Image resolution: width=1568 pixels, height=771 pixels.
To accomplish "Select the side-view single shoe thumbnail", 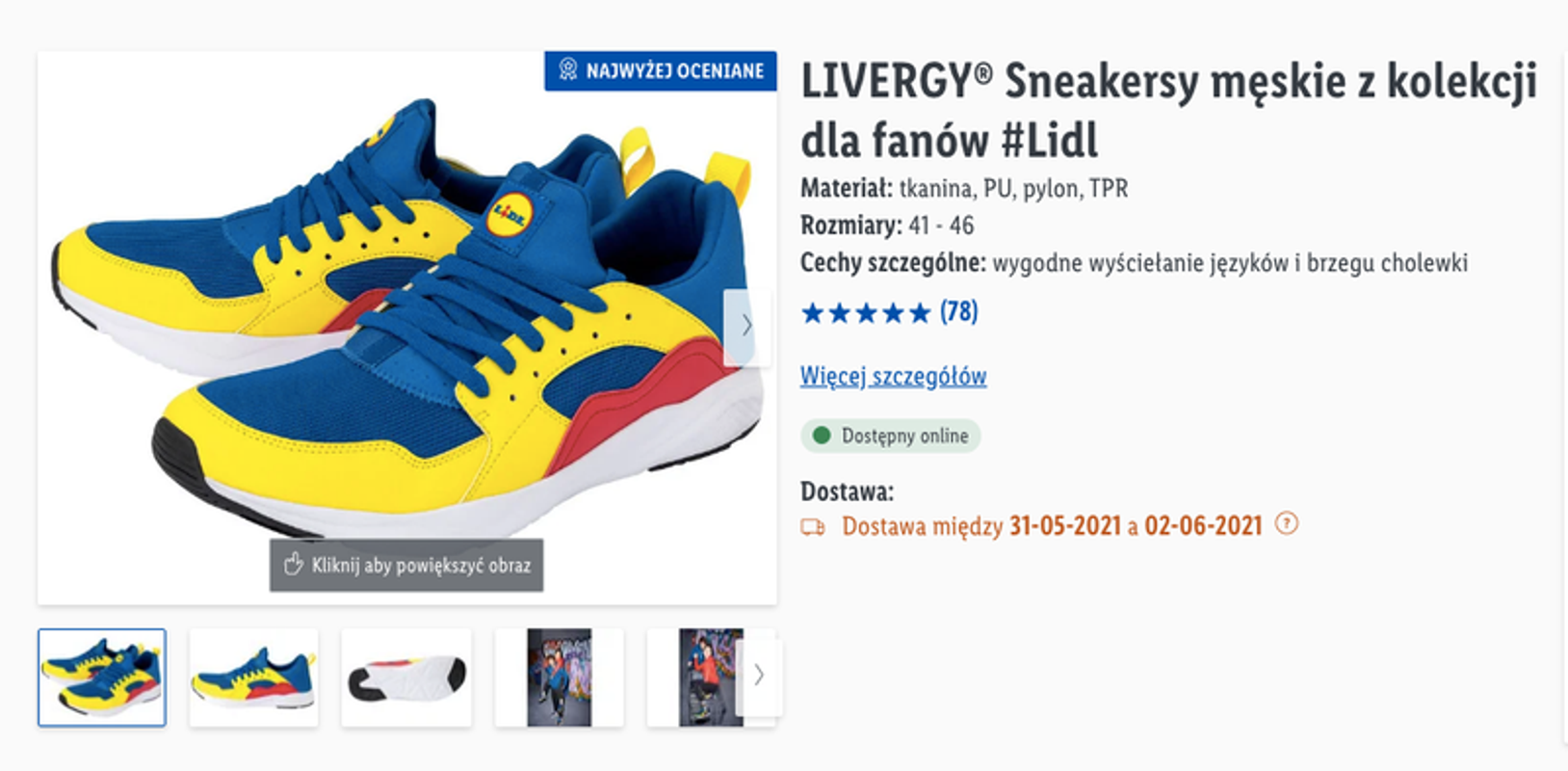I will click(253, 678).
